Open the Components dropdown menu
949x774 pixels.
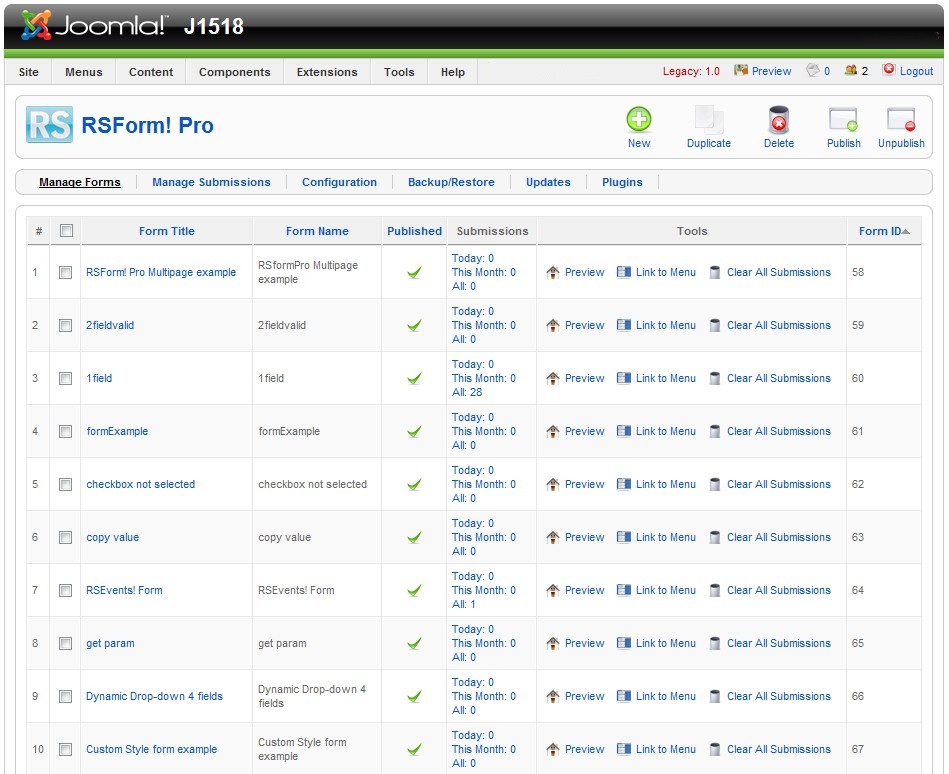point(234,72)
